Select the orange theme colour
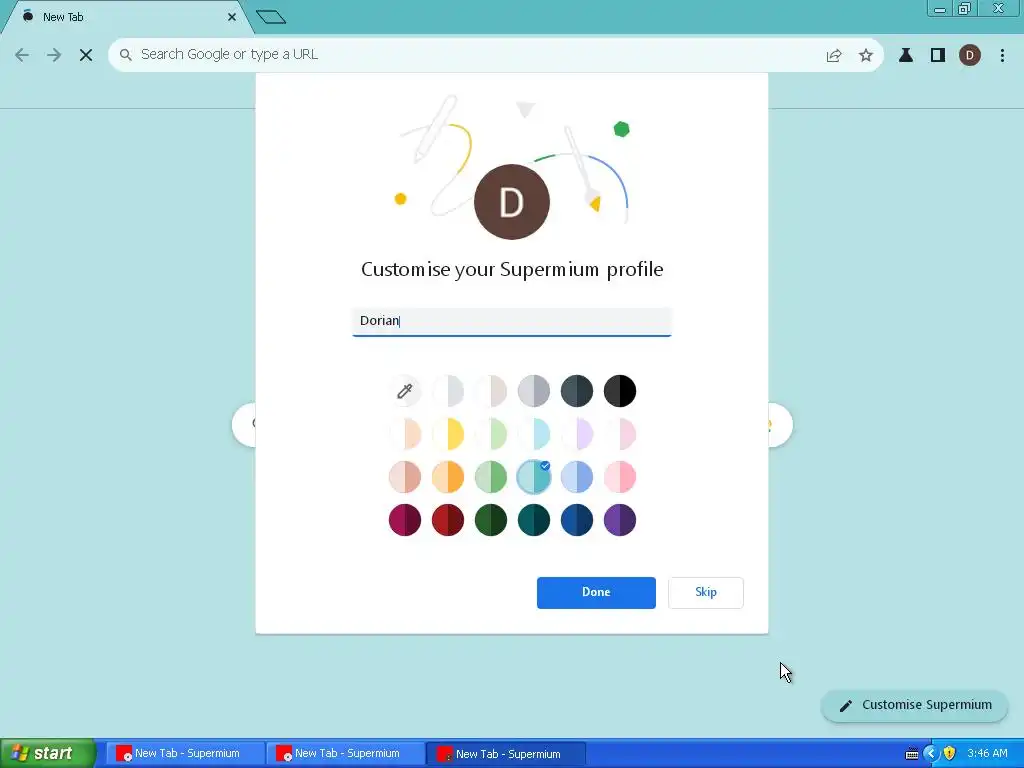The image size is (1024, 768). tap(448, 477)
